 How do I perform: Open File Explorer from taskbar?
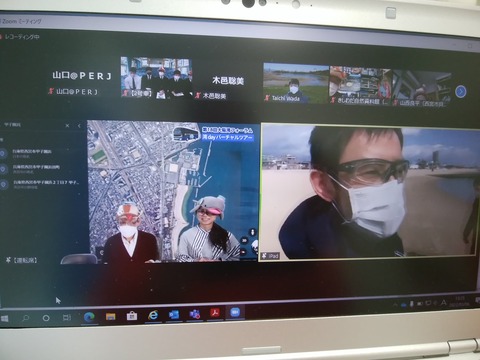point(111,316)
